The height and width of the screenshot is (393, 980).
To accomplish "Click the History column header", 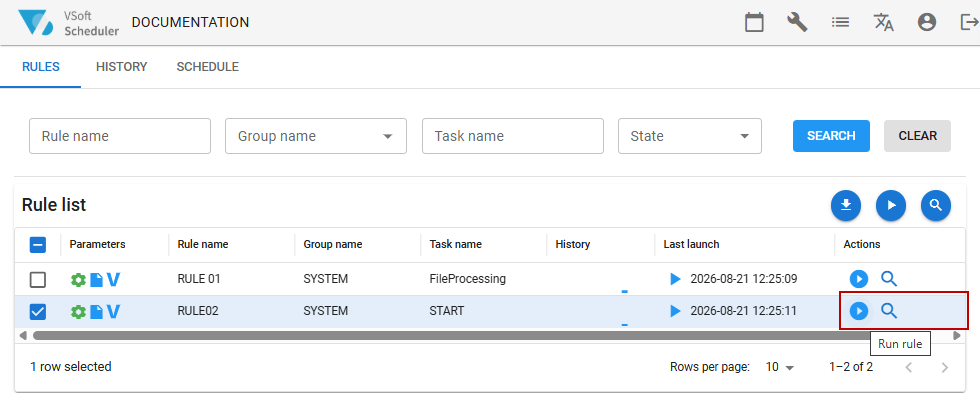I will coord(572,244).
